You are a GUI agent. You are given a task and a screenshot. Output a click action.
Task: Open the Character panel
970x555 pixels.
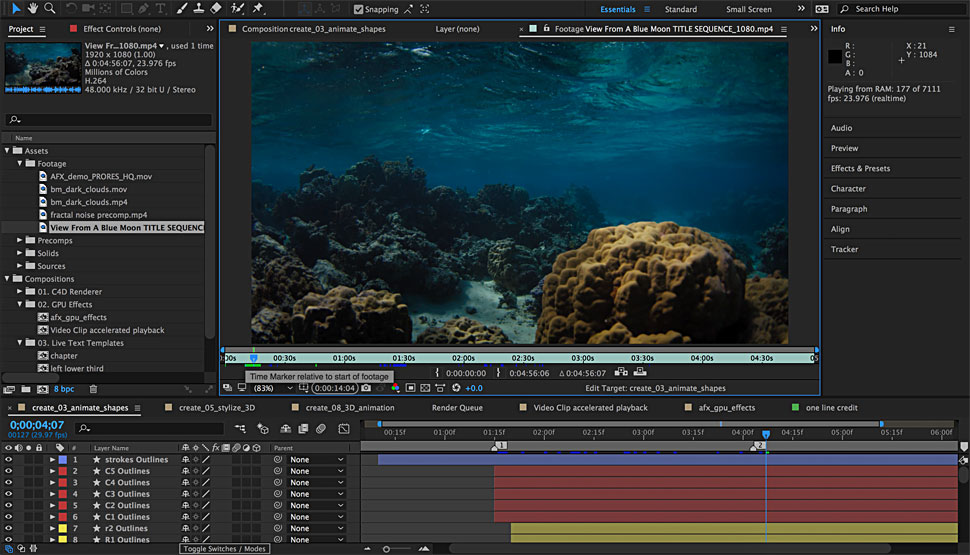[848, 189]
